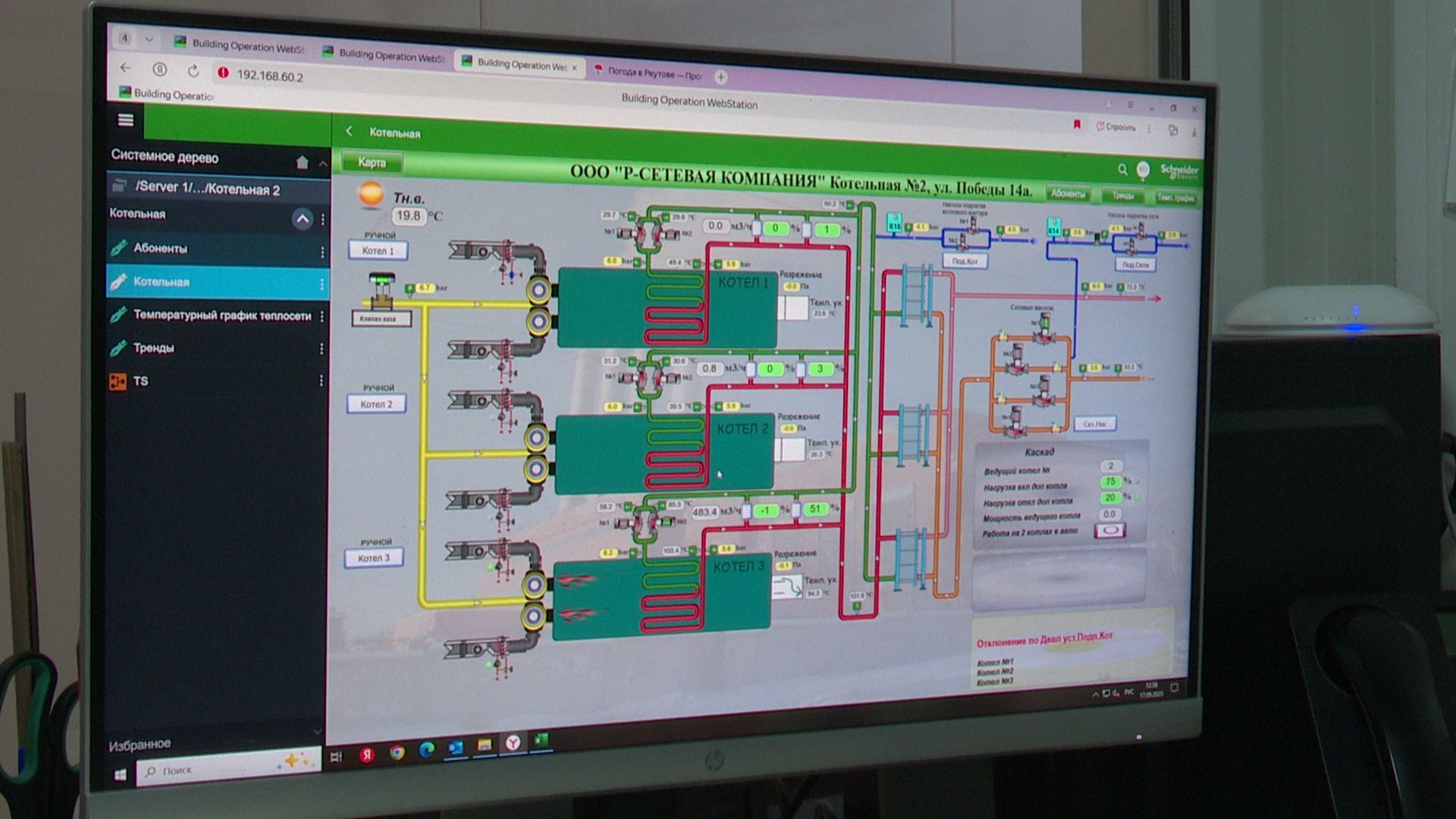
Task: Click the back arrow beside Котельная title
Action: coord(350,130)
